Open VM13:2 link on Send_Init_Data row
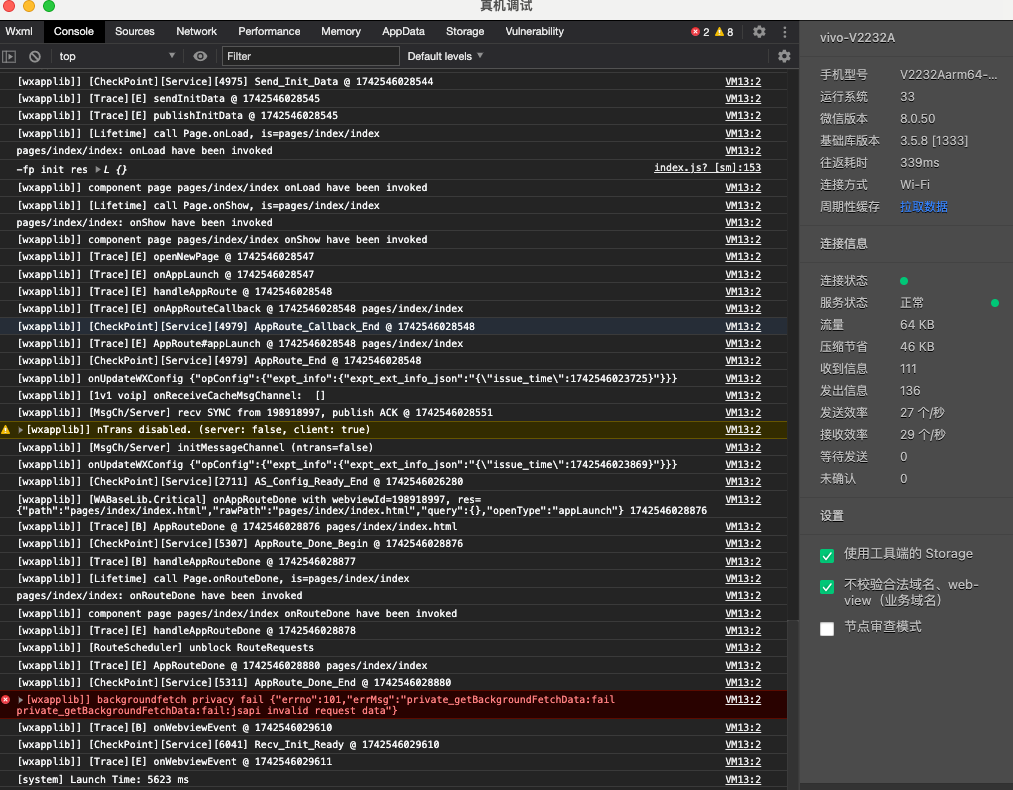Image resolution: width=1013 pixels, height=790 pixels. coord(743,82)
